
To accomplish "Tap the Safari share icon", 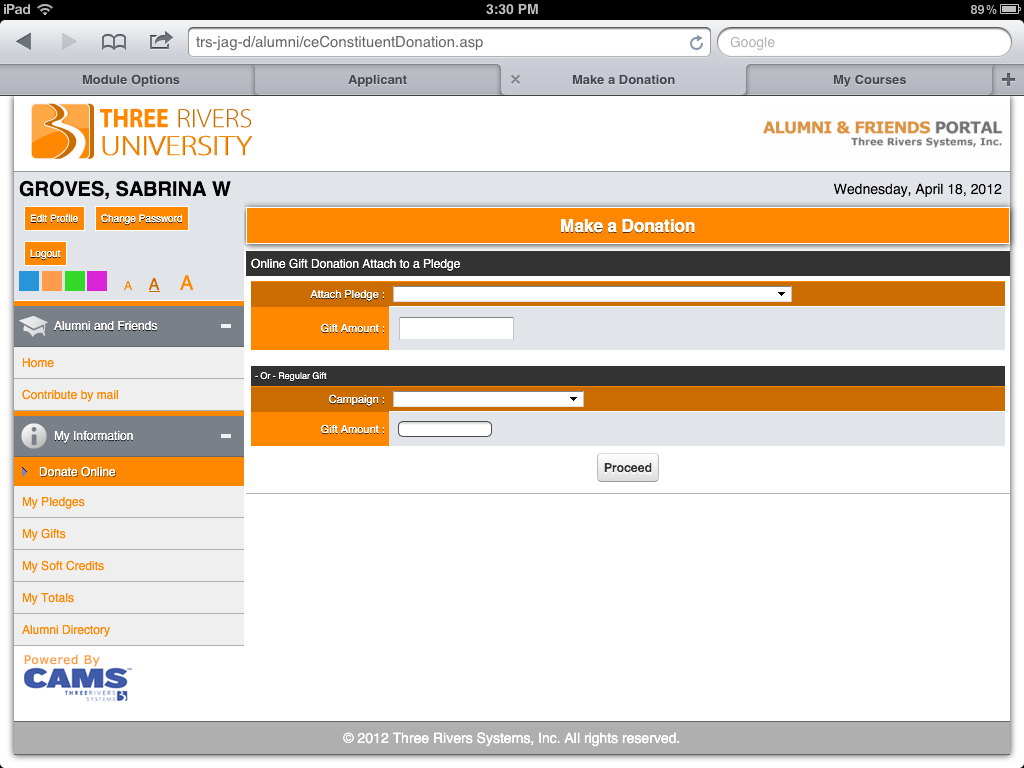I will (160, 41).
